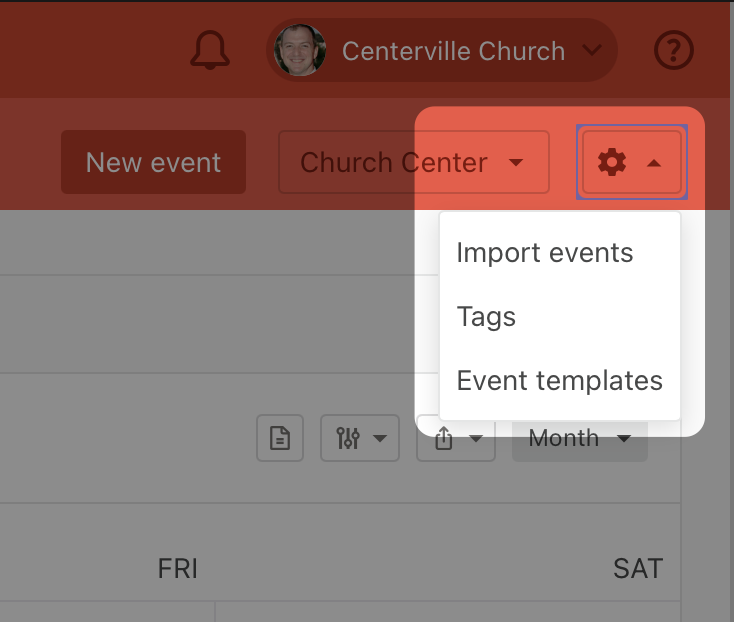
Task: Open the help question mark icon
Action: [674, 50]
